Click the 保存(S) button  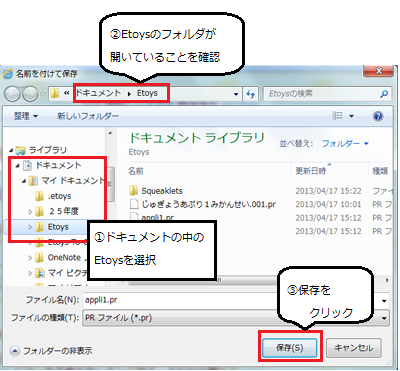pyautogui.click(x=289, y=348)
